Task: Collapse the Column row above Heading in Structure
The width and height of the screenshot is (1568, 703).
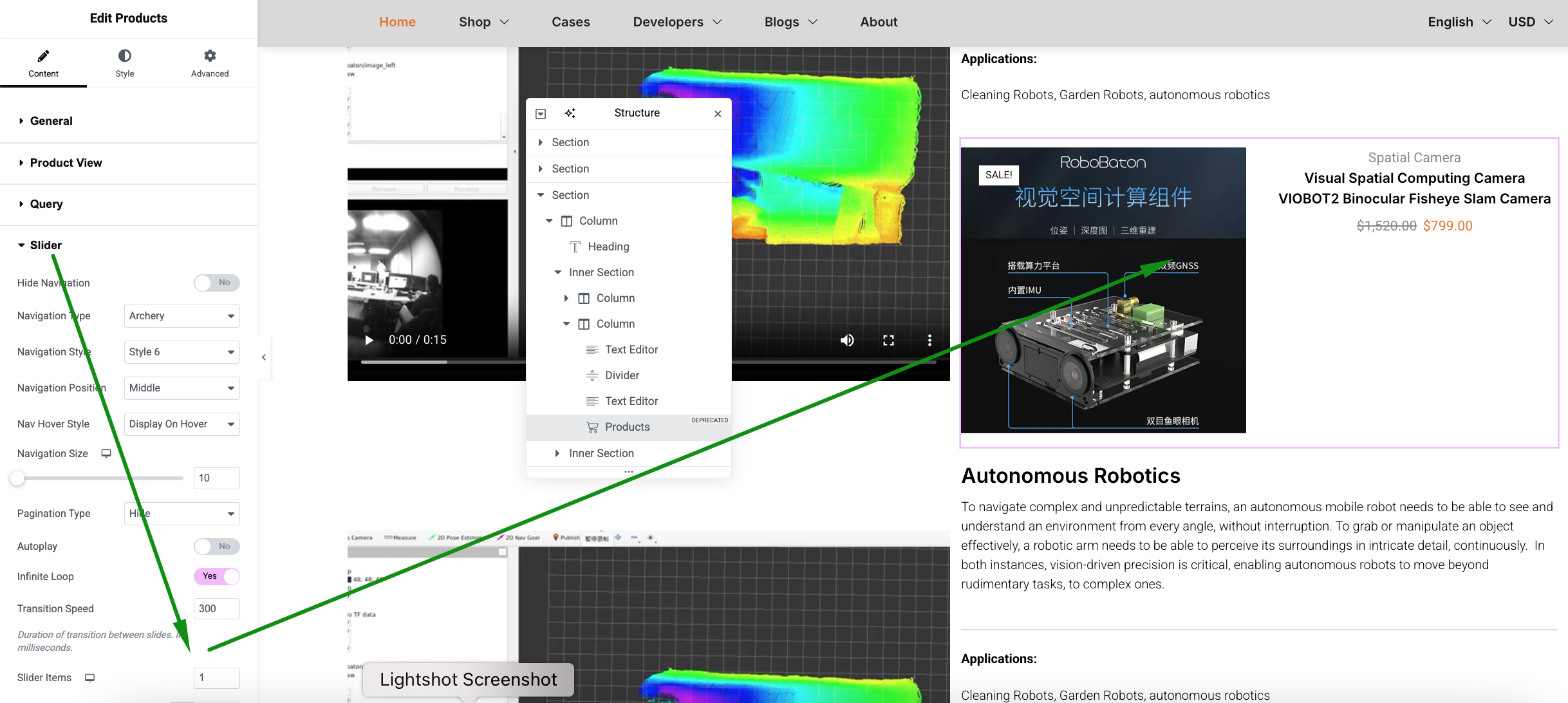Action: coord(549,221)
